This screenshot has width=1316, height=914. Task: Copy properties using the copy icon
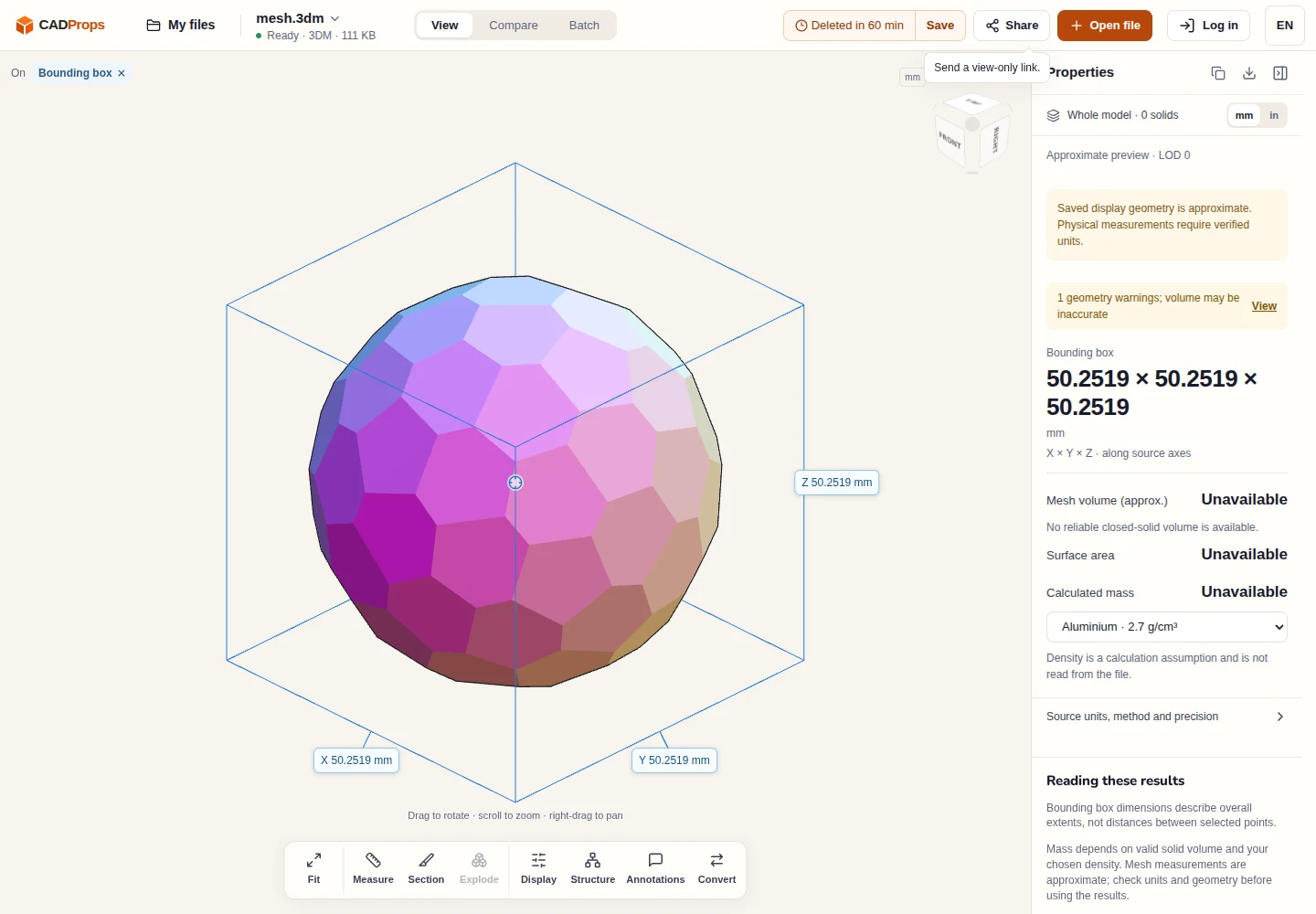coord(1218,73)
